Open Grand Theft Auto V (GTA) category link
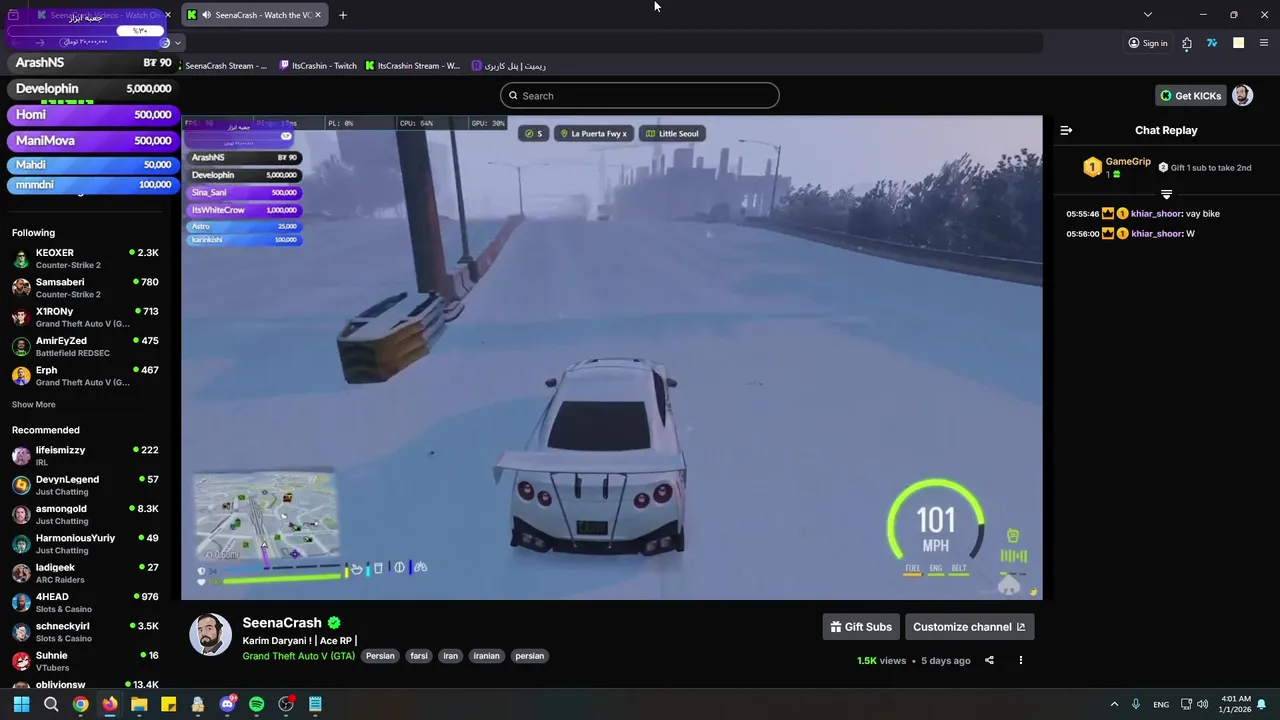The width and height of the screenshot is (1280, 720). click(x=299, y=656)
